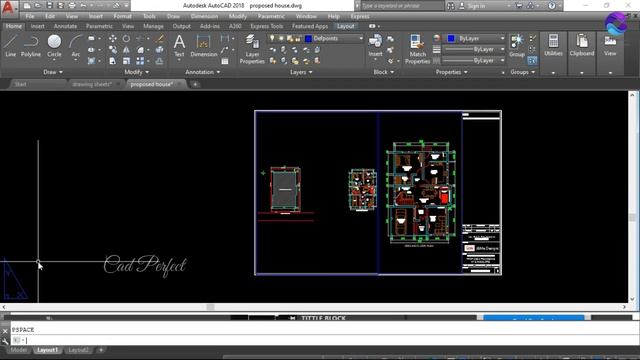Select the Stretch tool in Modify panel
The width and height of the screenshot is (640, 360).
113,61
